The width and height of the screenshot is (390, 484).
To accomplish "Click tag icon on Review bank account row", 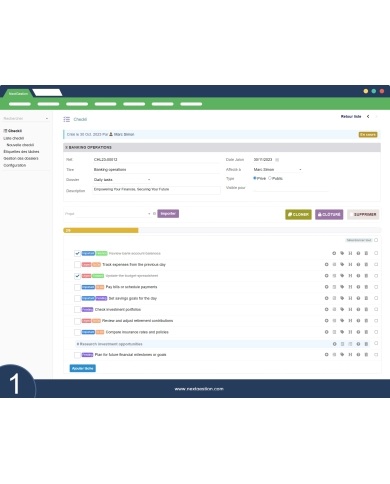I will (342, 253).
